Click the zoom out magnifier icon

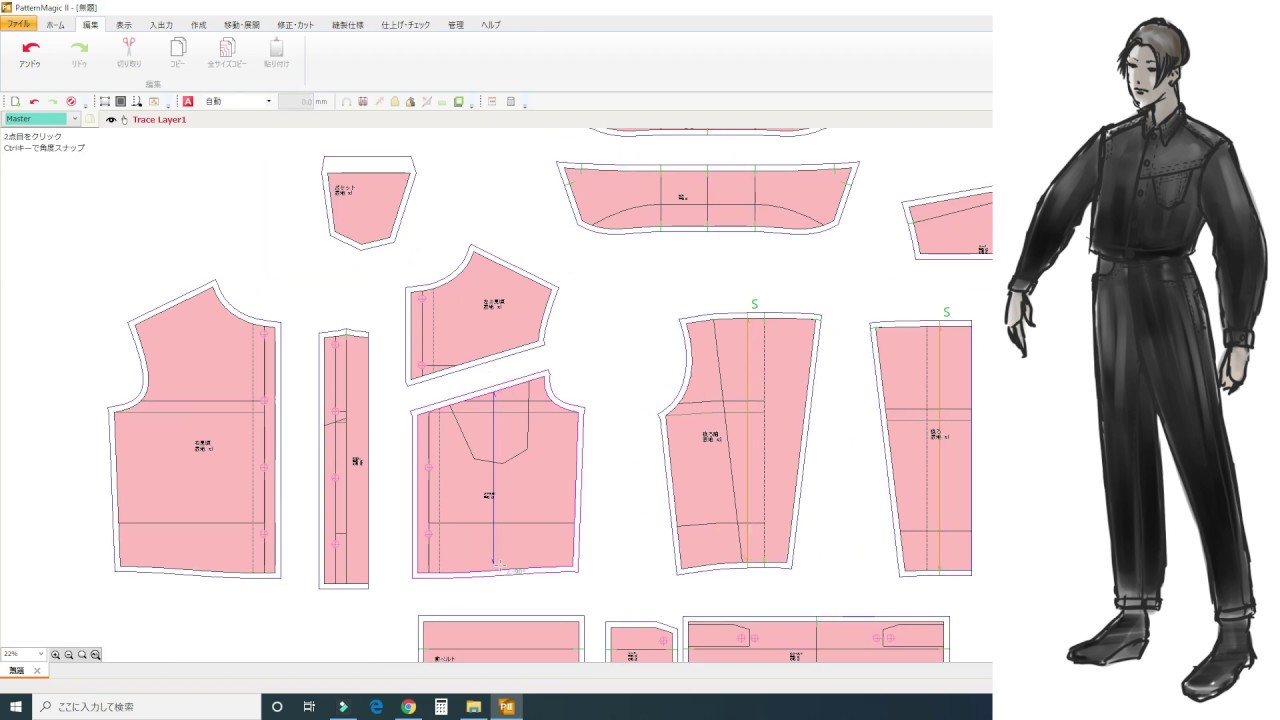pos(69,655)
